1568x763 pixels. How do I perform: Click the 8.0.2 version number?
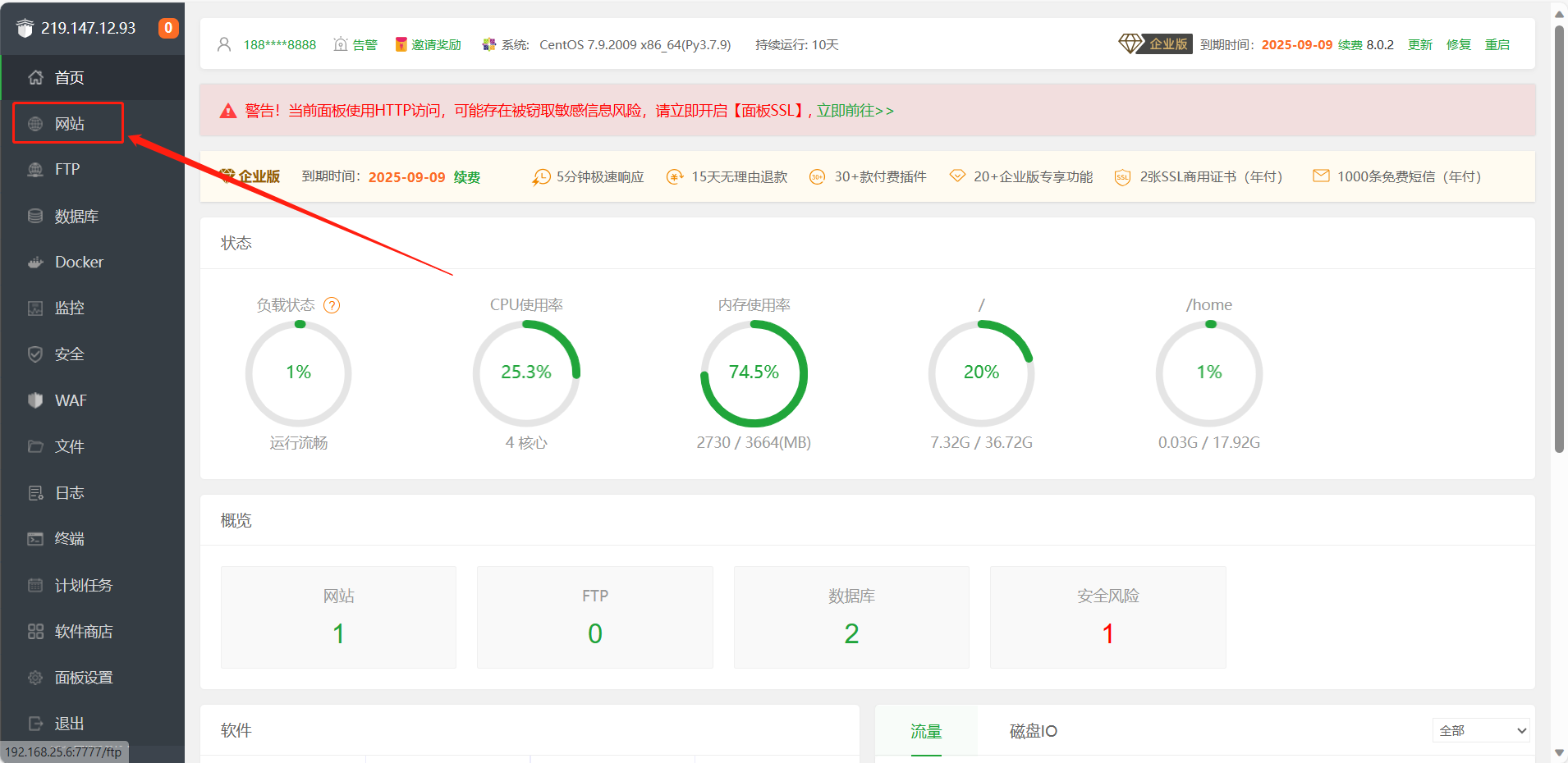[x=1380, y=44]
